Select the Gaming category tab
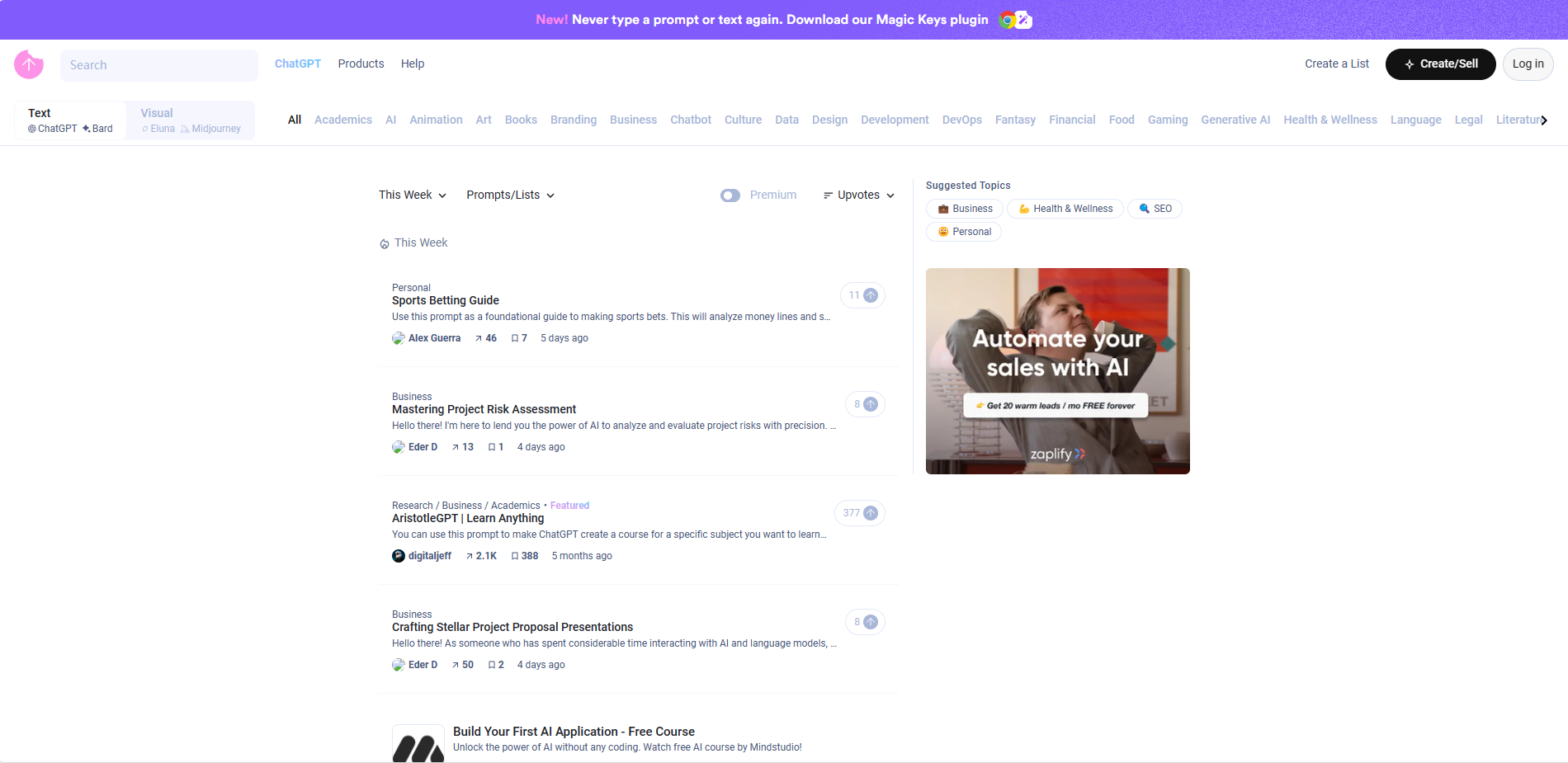Screen dimensions: 1568x763 coord(1168,120)
